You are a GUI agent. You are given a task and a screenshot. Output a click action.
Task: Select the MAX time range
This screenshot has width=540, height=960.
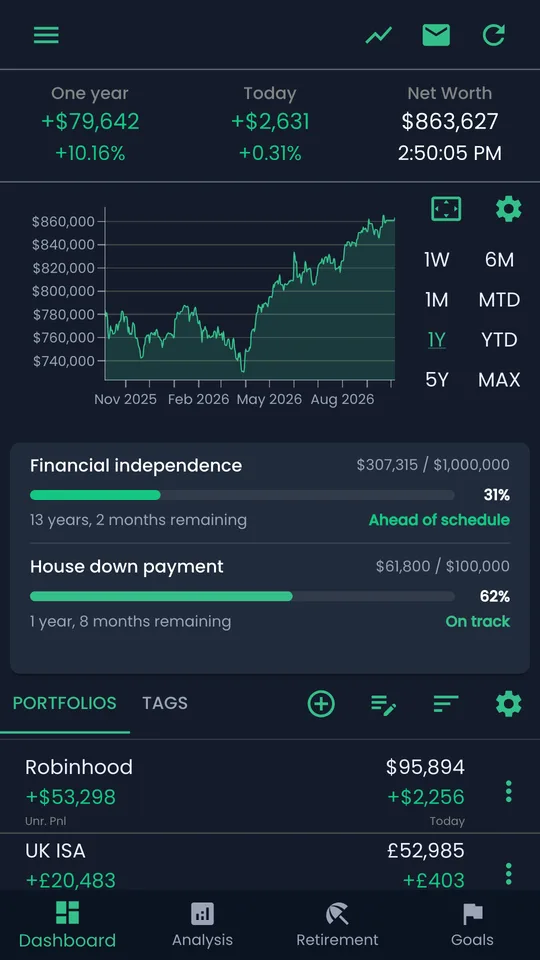499,380
